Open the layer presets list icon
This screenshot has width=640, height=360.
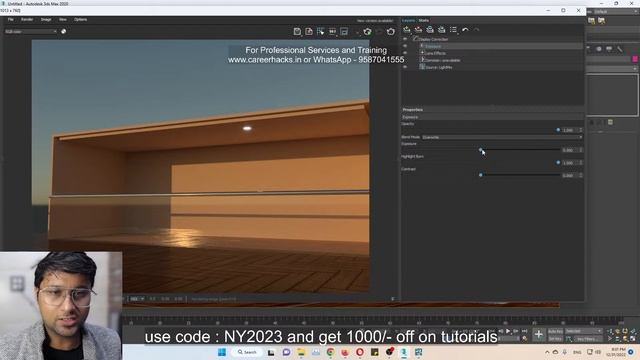453,29
